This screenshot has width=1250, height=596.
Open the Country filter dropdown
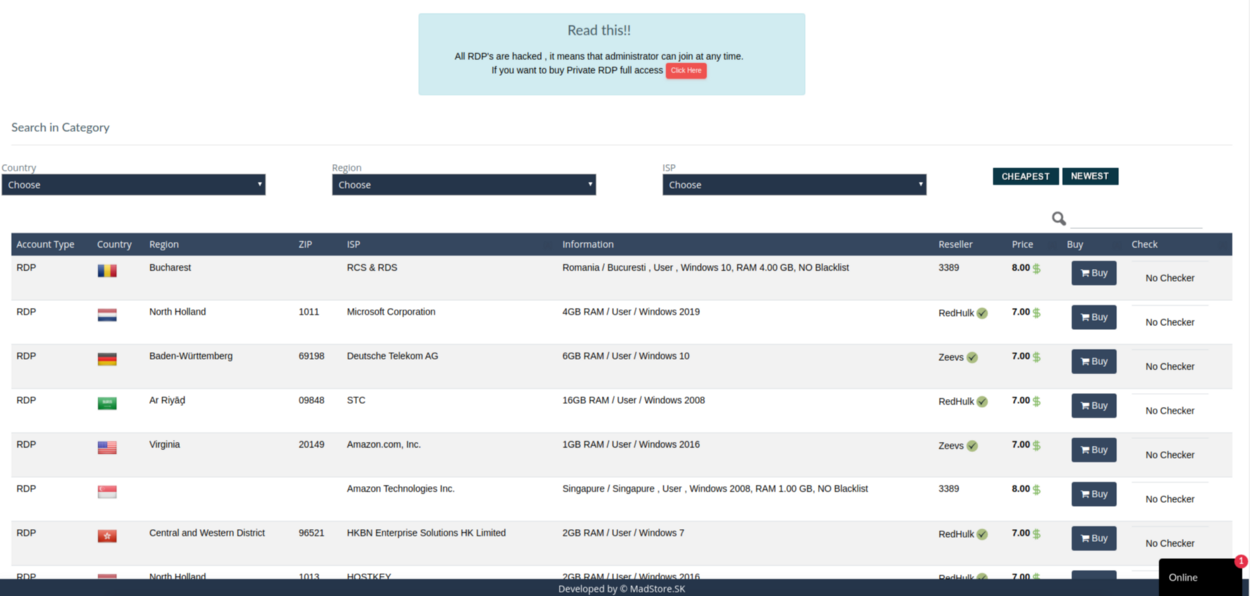(133, 185)
